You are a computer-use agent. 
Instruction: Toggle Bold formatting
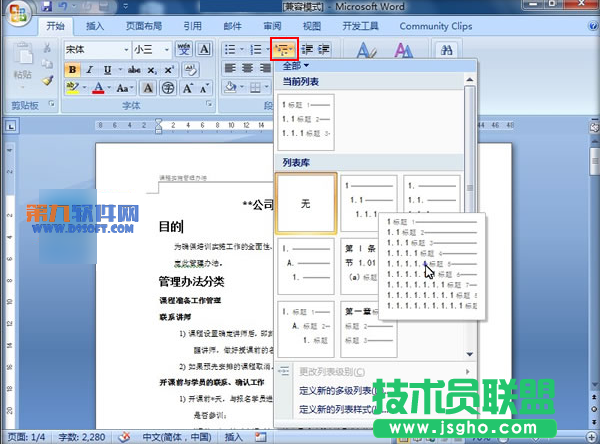click(72, 70)
